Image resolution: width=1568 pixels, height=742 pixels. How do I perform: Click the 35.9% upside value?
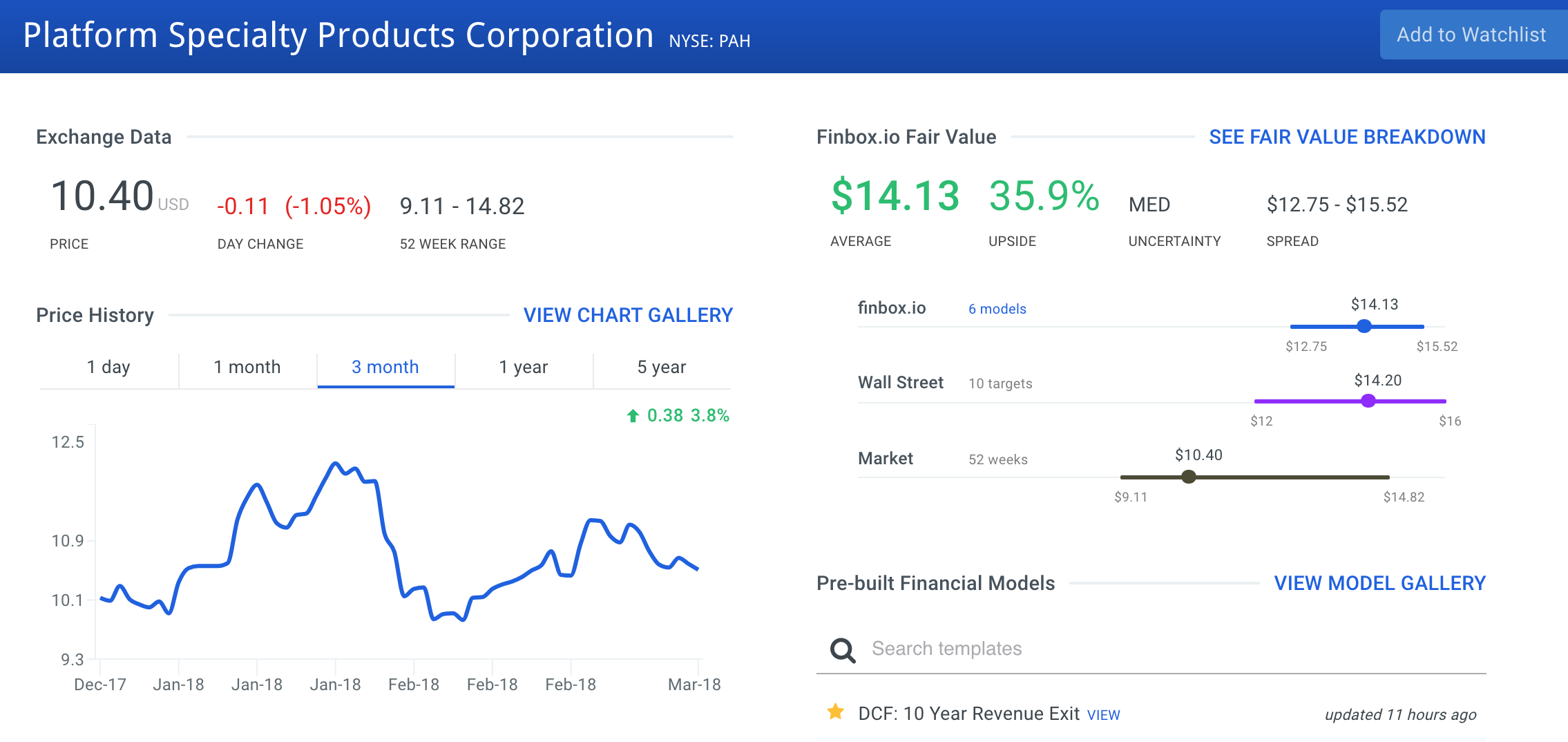click(1044, 196)
